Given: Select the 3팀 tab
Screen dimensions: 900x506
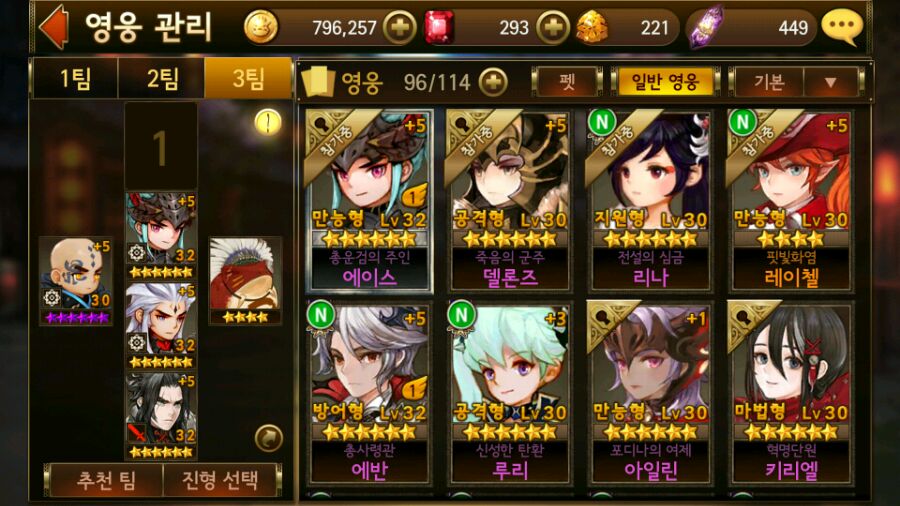Looking at the screenshot, I should click(x=248, y=79).
